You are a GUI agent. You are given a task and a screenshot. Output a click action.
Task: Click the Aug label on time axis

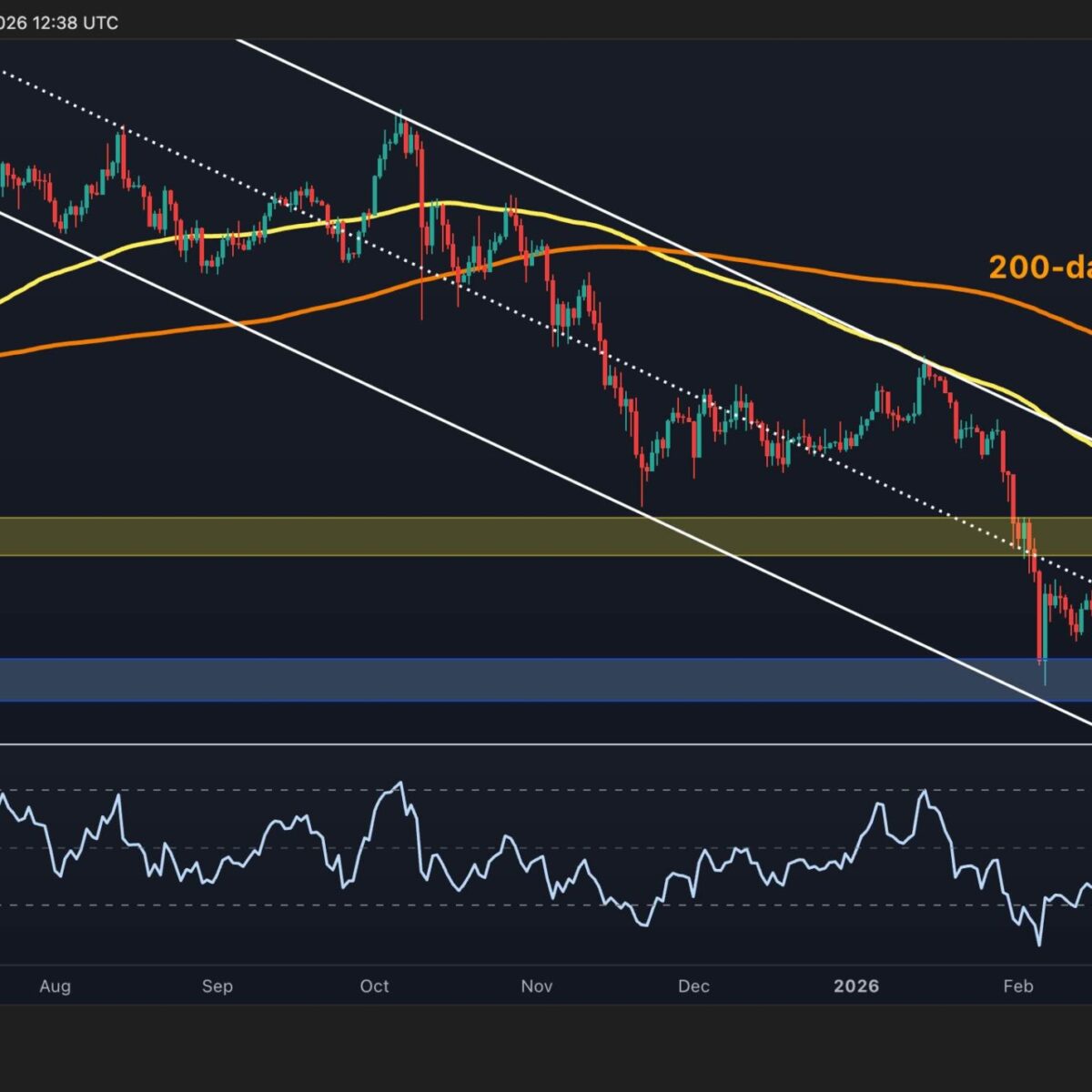point(56,986)
